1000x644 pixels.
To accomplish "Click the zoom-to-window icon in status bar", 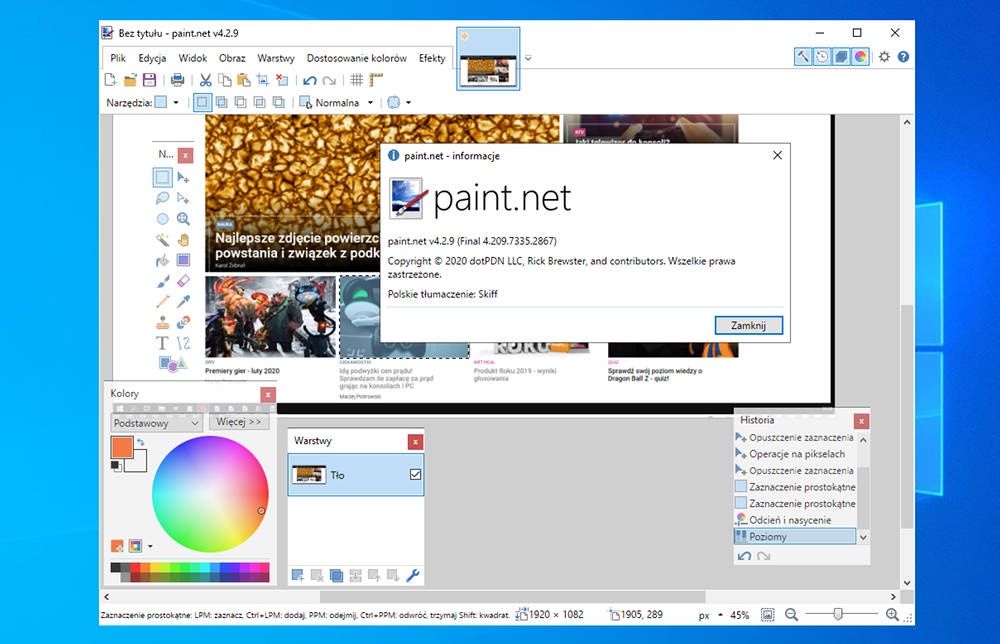I will point(768,615).
